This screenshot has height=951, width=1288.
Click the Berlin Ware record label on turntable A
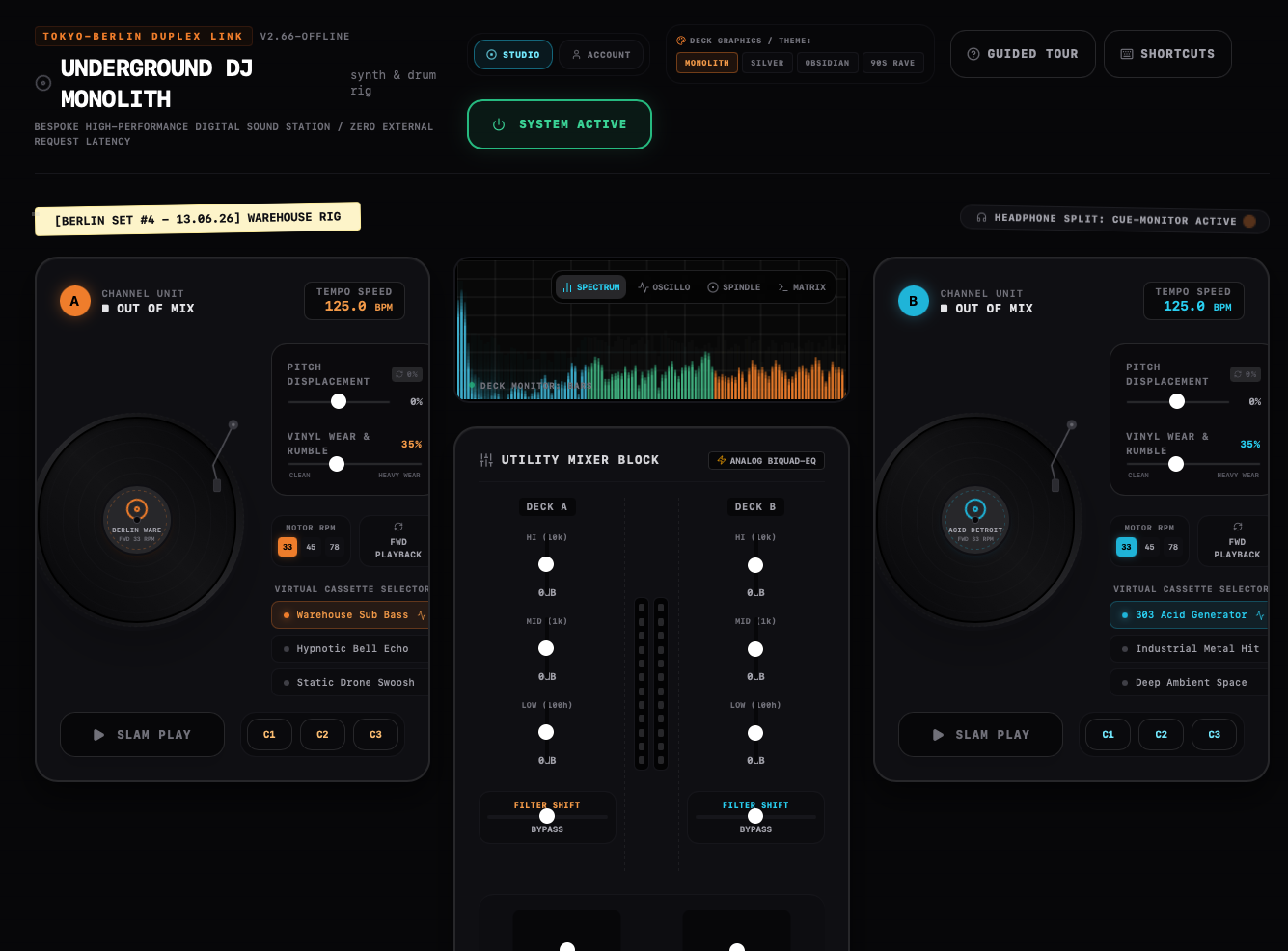click(137, 521)
